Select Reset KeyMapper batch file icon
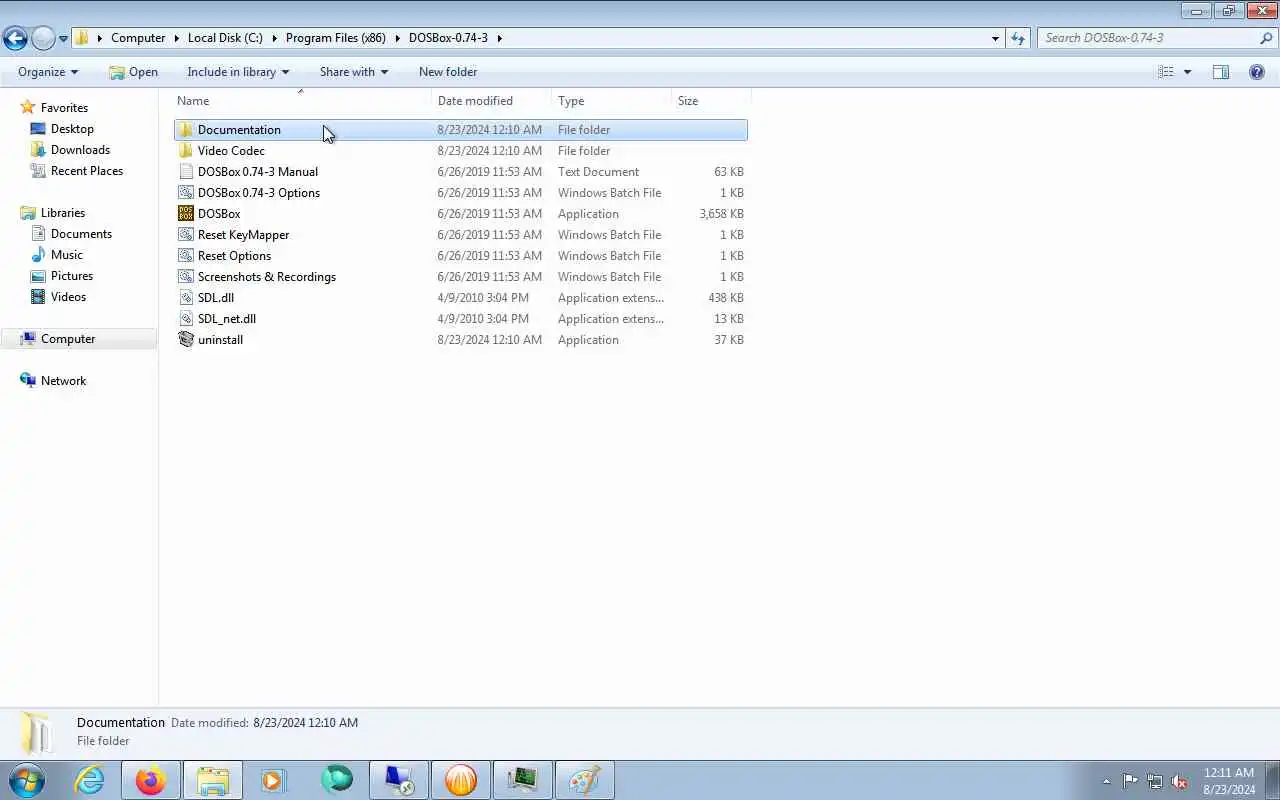1280x800 pixels. pyautogui.click(x=186, y=235)
